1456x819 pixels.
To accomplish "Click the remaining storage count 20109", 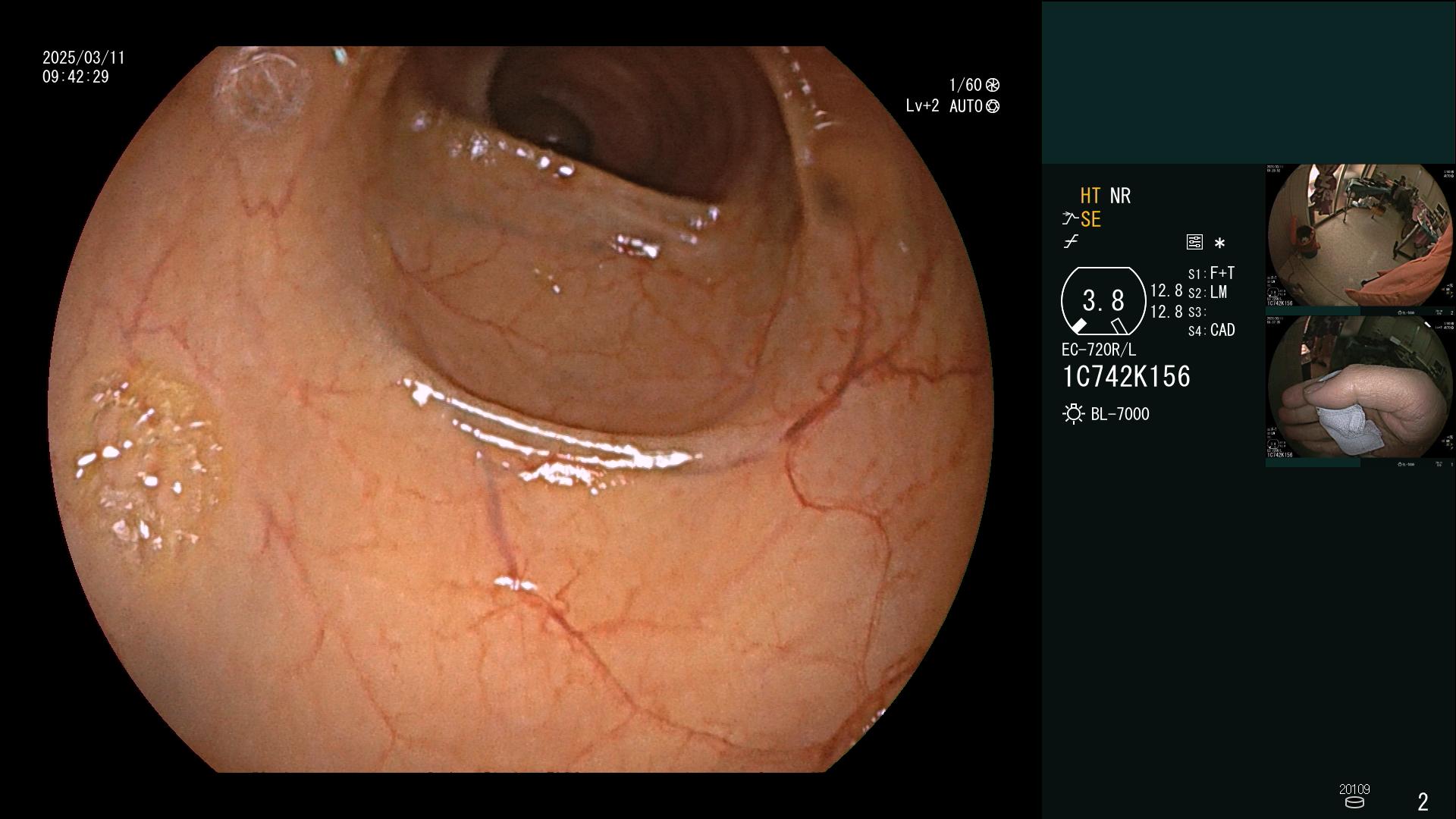I will pos(1354,789).
